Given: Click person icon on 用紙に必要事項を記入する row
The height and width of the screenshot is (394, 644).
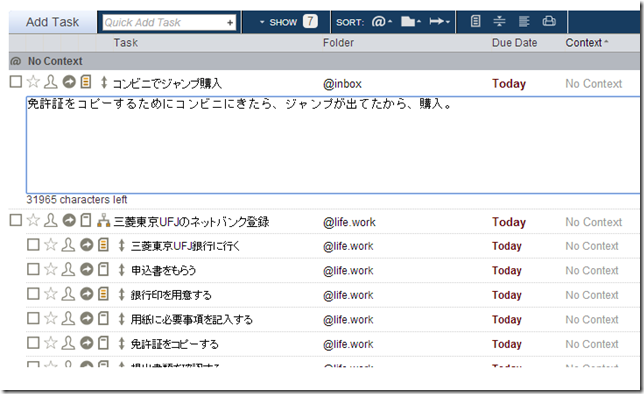Looking at the screenshot, I should pyautogui.click(x=68, y=318).
